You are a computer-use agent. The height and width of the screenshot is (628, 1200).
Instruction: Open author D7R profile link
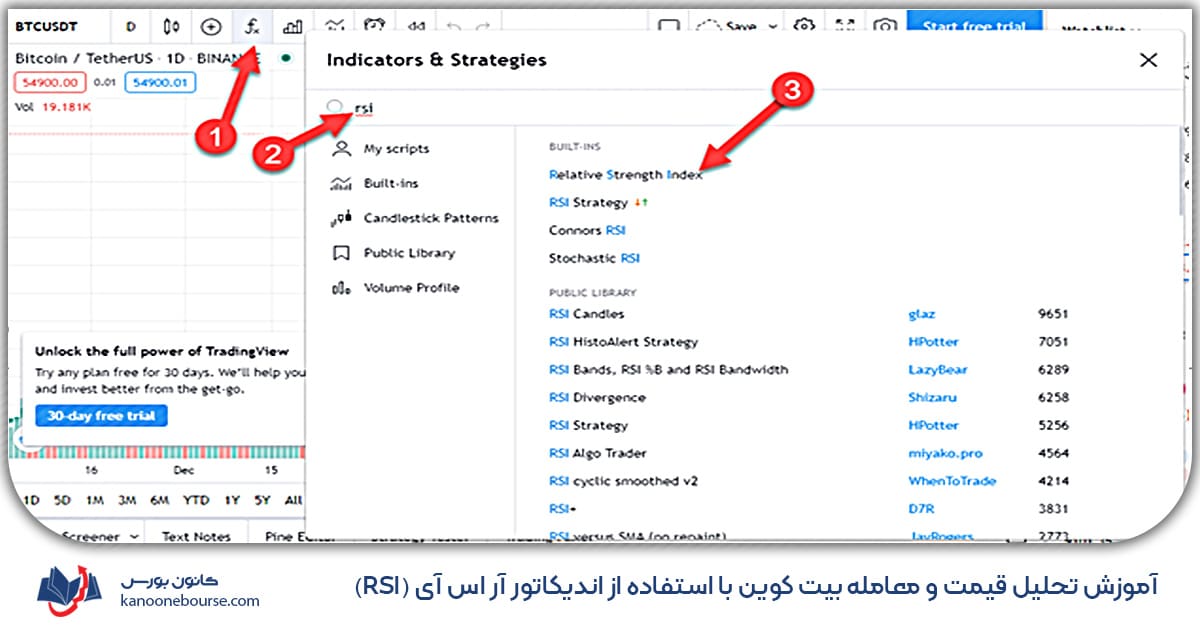coord(920,509)
